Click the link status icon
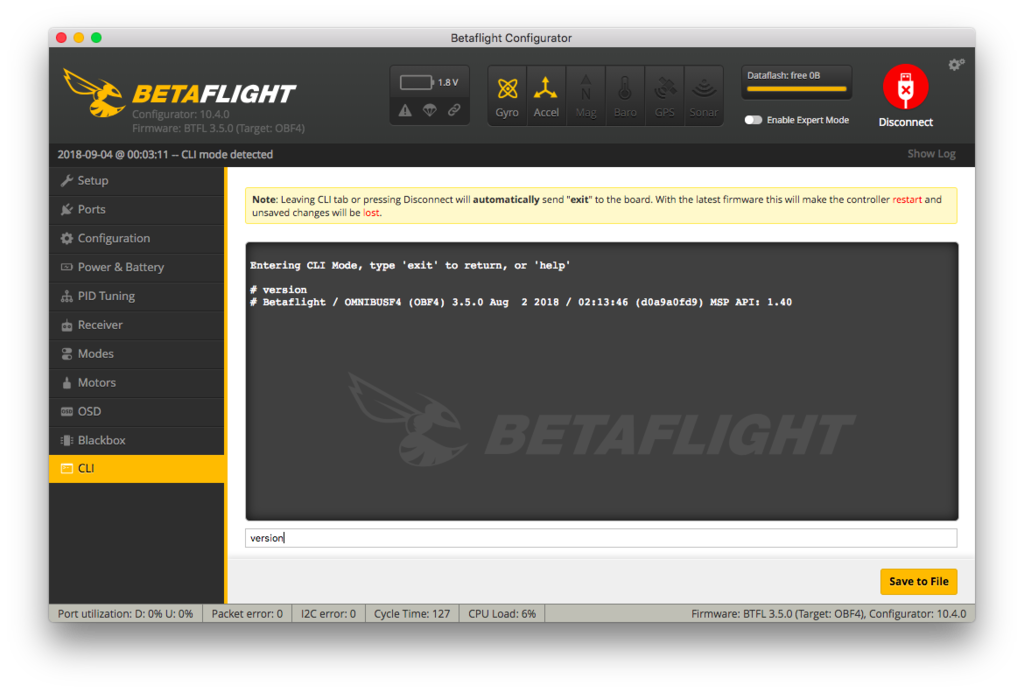The width and height of the screenshot is (1024, 692). pos(454,110)
